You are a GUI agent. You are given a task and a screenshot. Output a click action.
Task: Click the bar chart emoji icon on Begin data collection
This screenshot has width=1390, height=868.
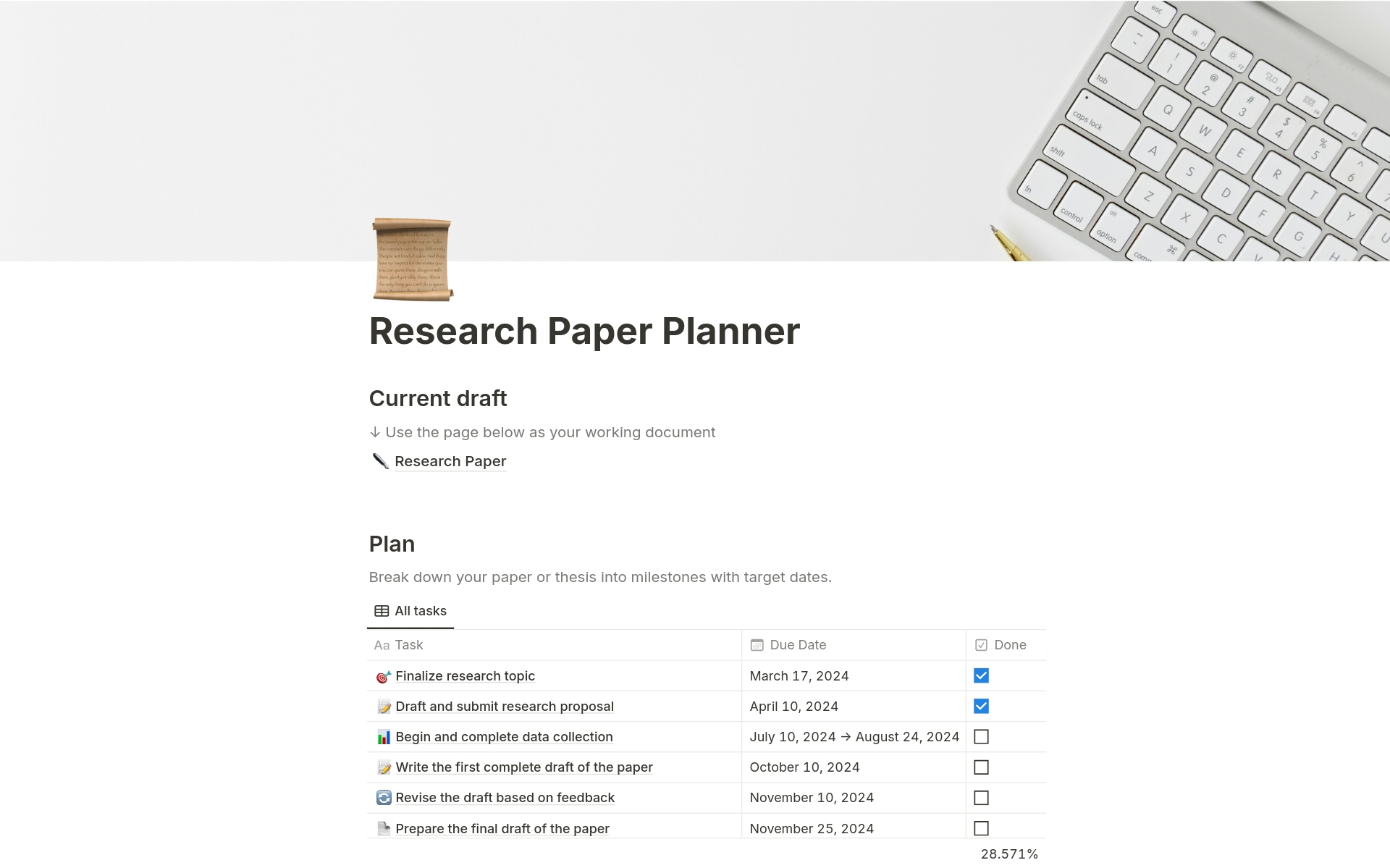tap(382, 736)
